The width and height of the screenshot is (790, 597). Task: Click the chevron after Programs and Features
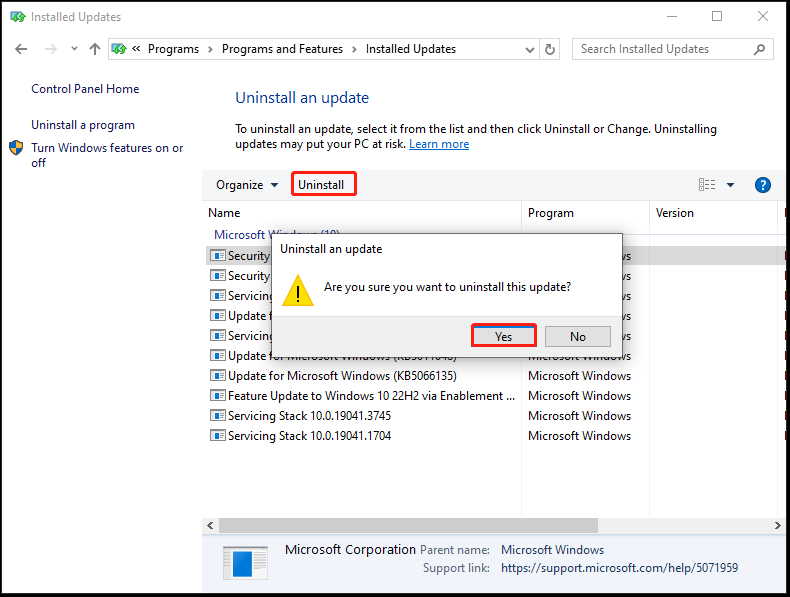[354, 49]
